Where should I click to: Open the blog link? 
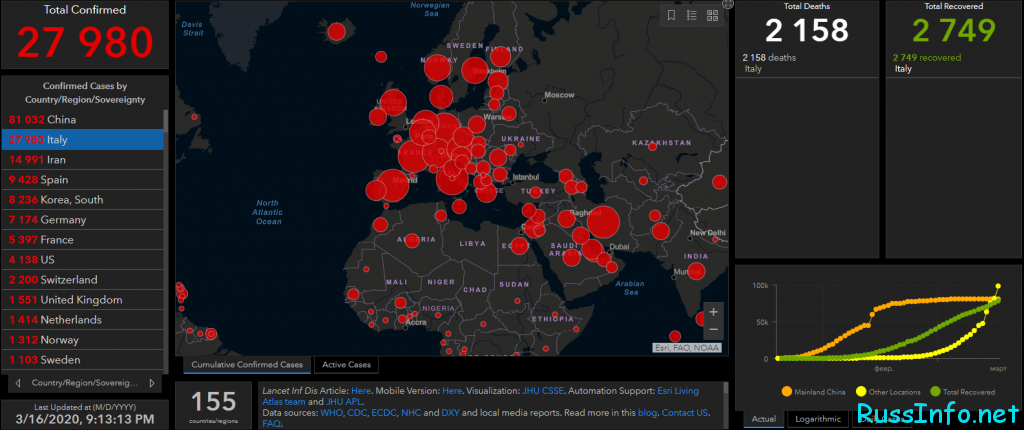(650, 414)
